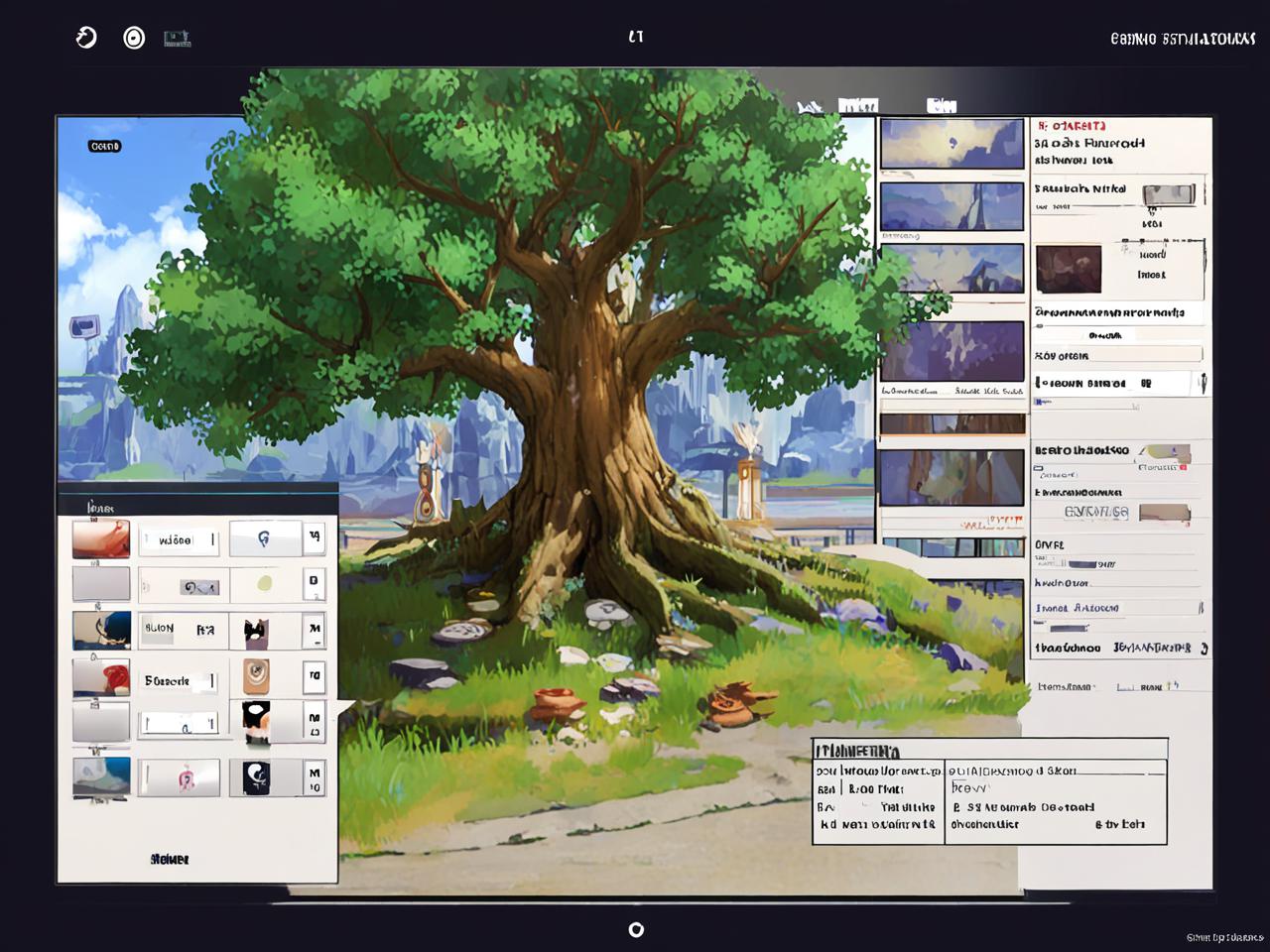Click the black-and-white character icon in left panel

(257, 722)
